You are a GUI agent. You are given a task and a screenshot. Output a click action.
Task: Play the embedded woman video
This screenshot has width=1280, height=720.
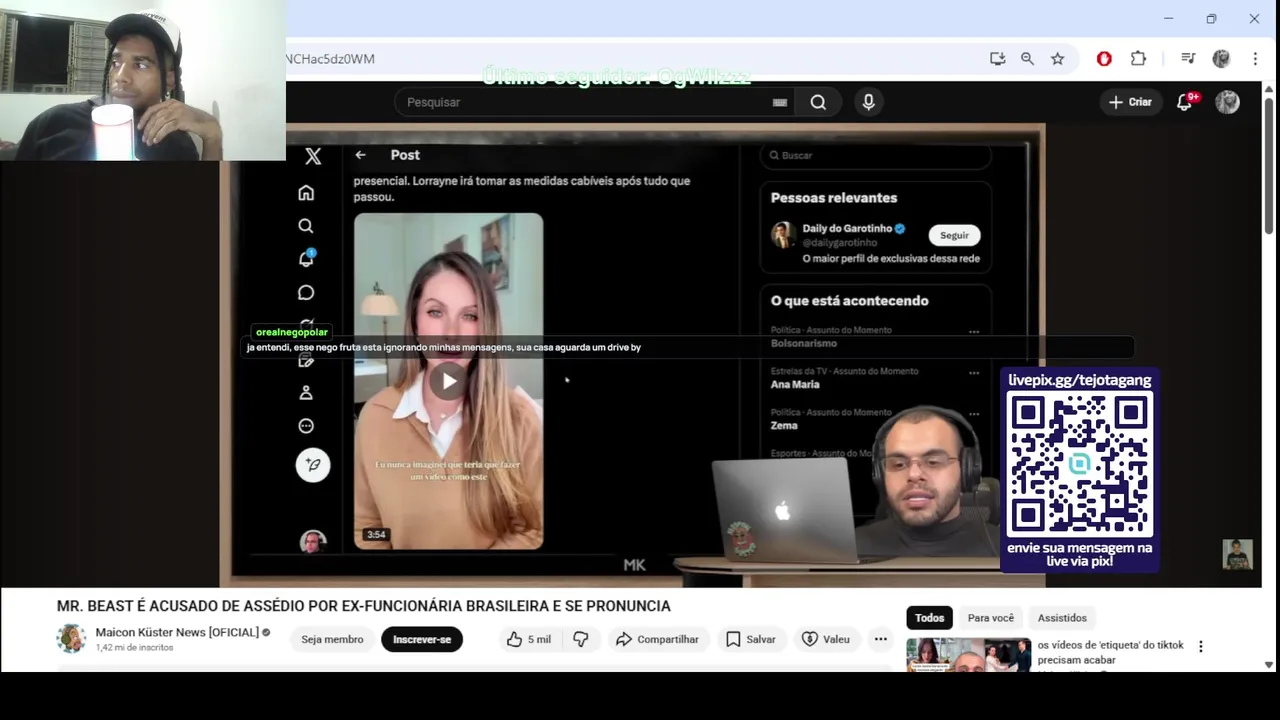448,381
